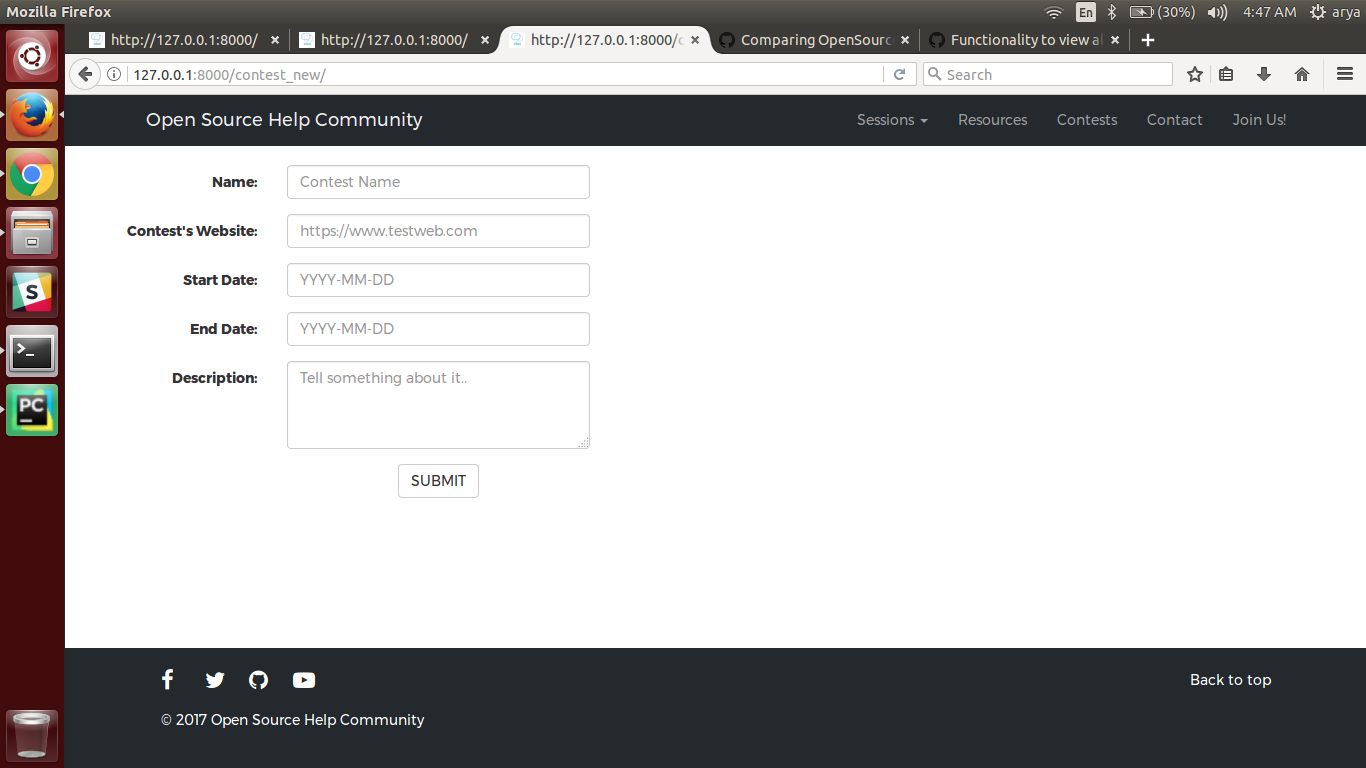Image resolution: width=1366 pixels, height=768 pixels.
Task: Open the Twitter icon in footer
Action: tap(215, 680)
